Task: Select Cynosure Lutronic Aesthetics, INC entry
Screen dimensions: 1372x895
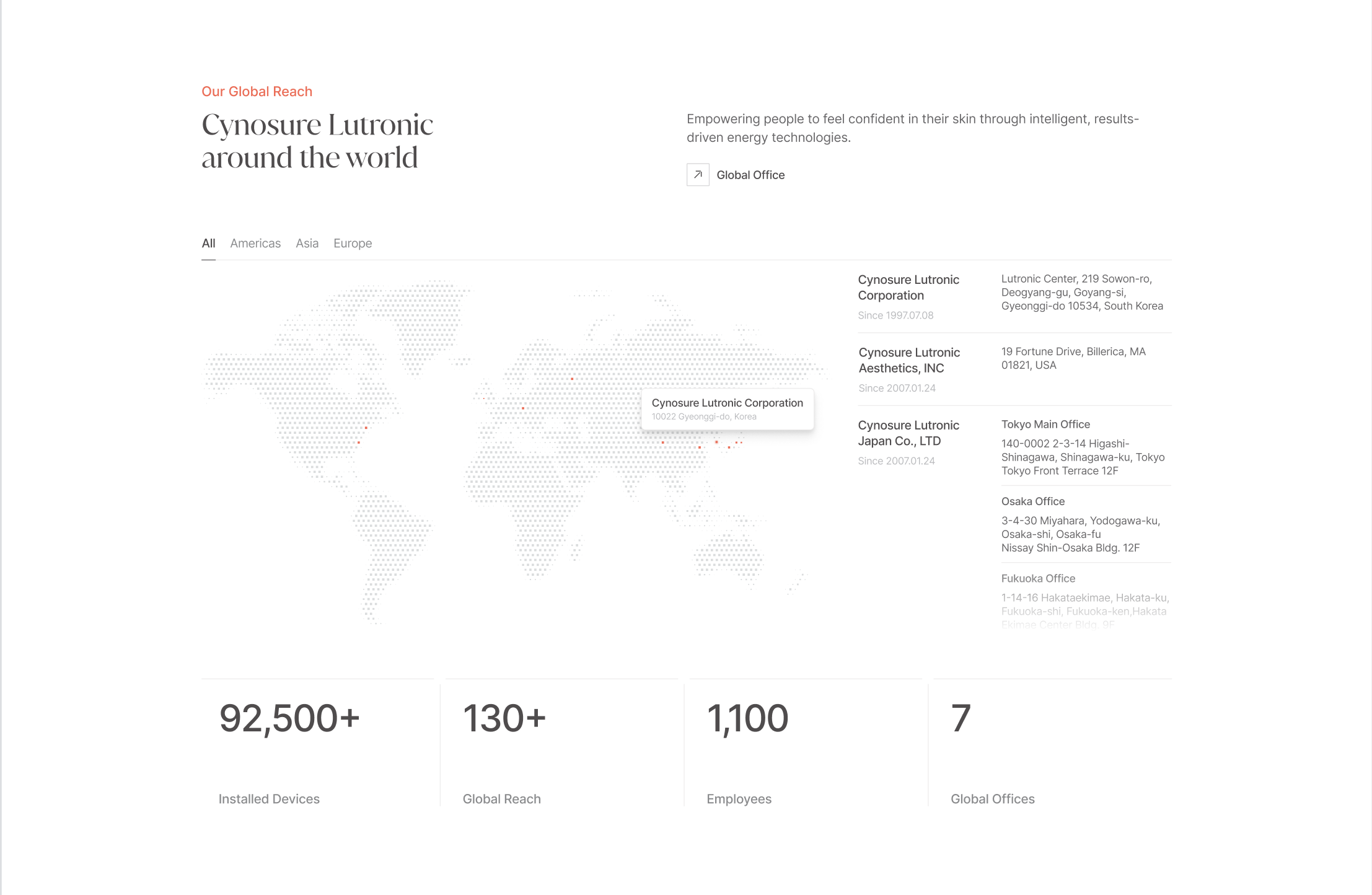Action: click(909, 360)
